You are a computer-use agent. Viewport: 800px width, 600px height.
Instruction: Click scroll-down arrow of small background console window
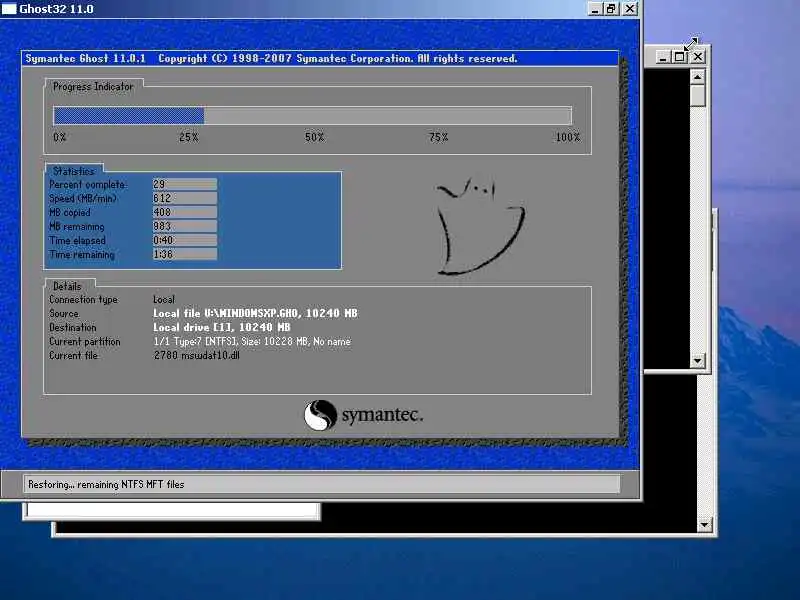pyautogui.click(x=697, y=361)
